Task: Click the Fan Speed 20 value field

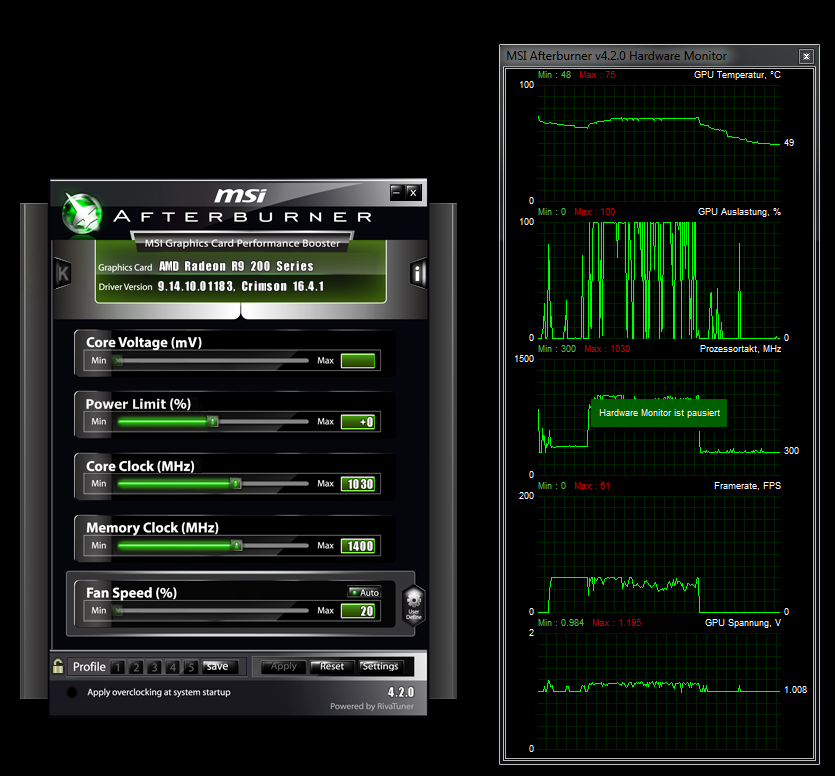Action: [x=358, y=611]
